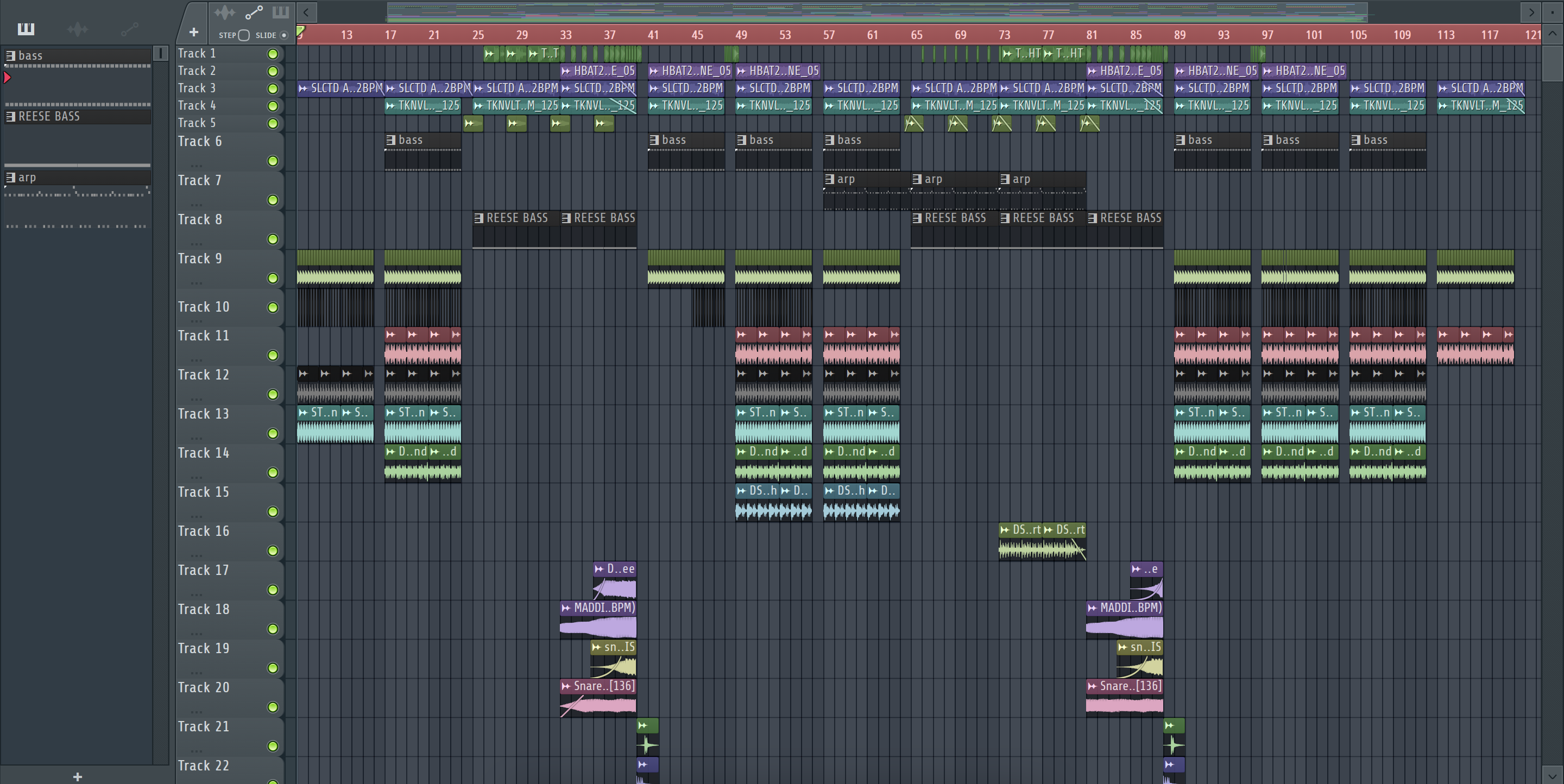Select the pattern piano icon in playlist header
This screenshot has width=1564, height=784.
[281, 12]
